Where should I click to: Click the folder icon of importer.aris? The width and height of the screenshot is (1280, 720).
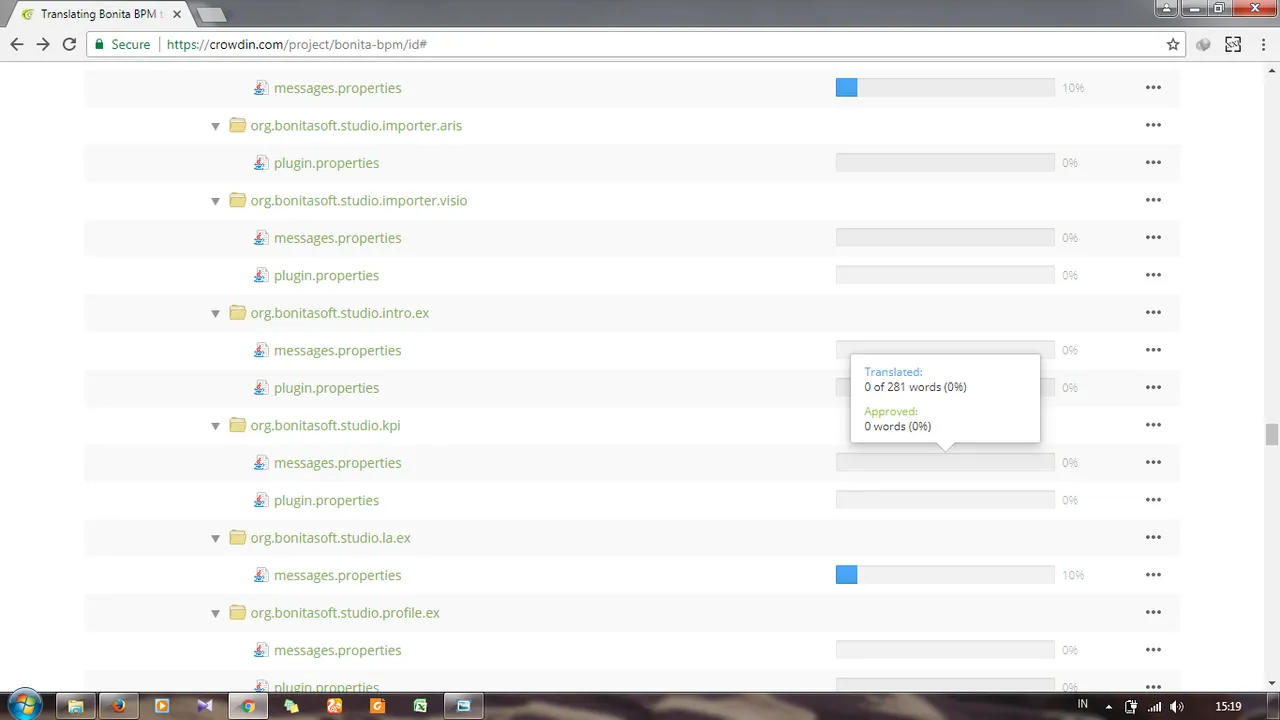(x=237, y=125)
